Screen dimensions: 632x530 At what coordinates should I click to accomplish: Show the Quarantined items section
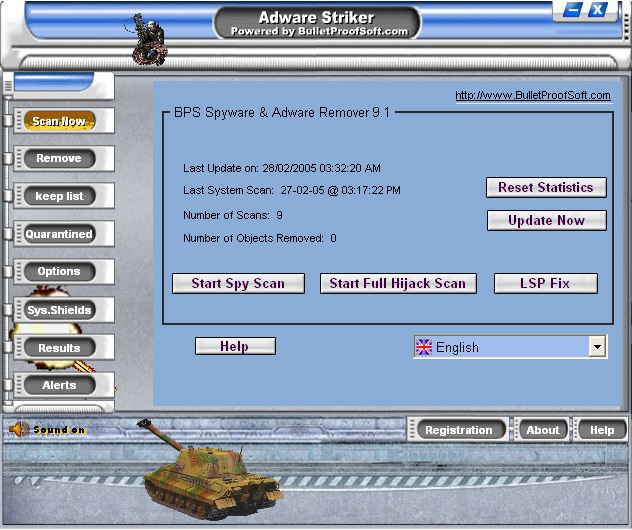[60, 234]
